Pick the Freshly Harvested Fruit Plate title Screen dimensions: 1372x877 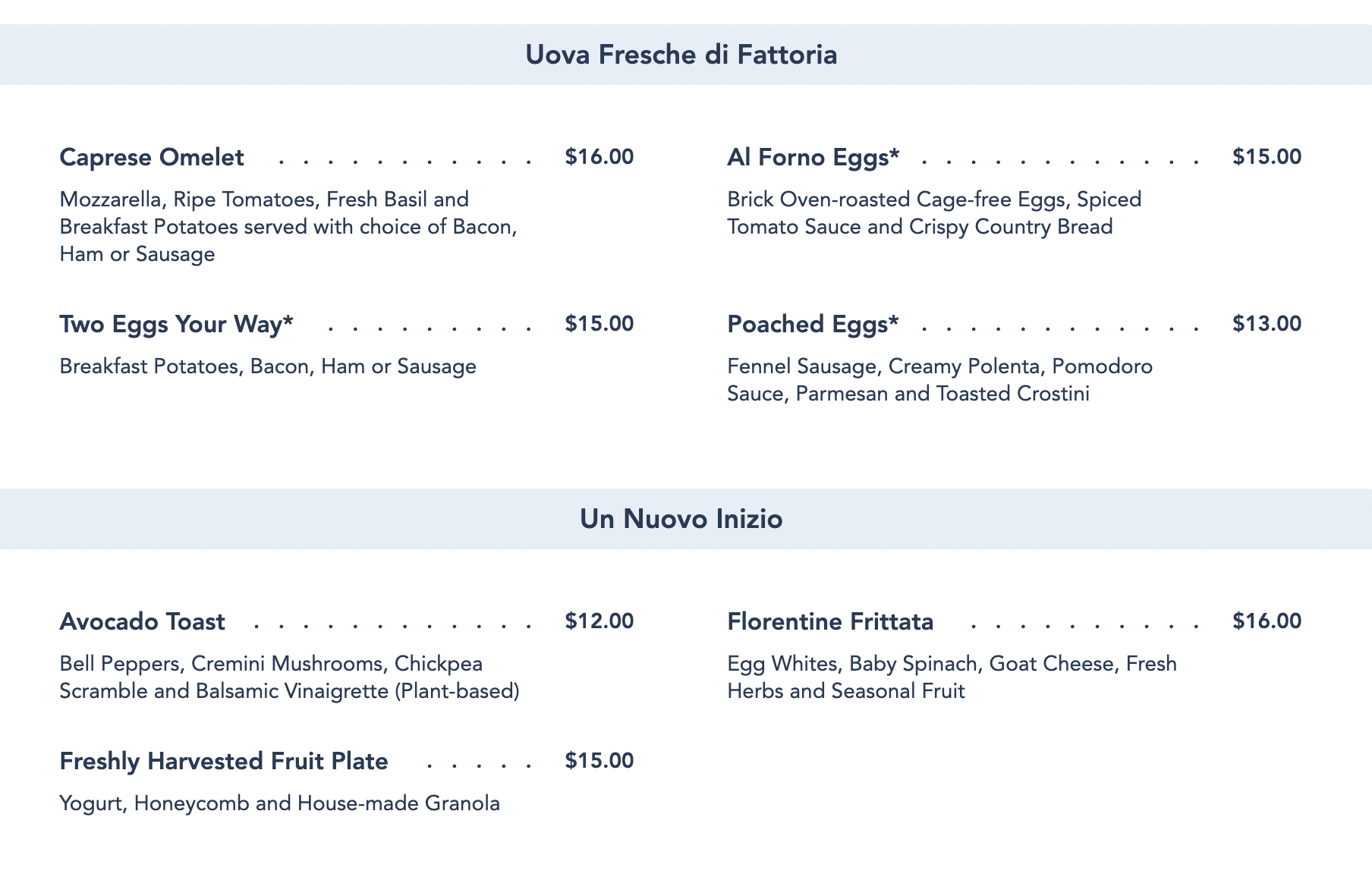point(224,761)
